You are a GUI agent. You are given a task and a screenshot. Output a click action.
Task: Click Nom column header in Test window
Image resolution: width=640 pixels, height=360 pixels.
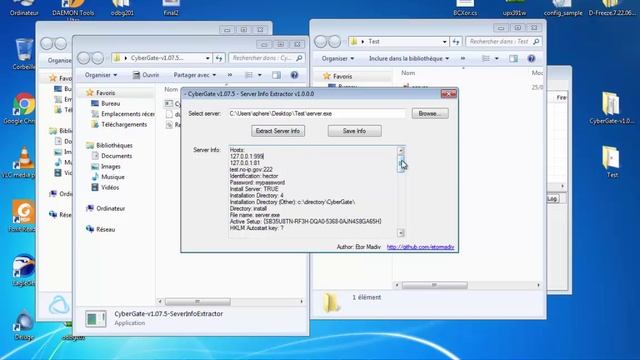[408, 73]
